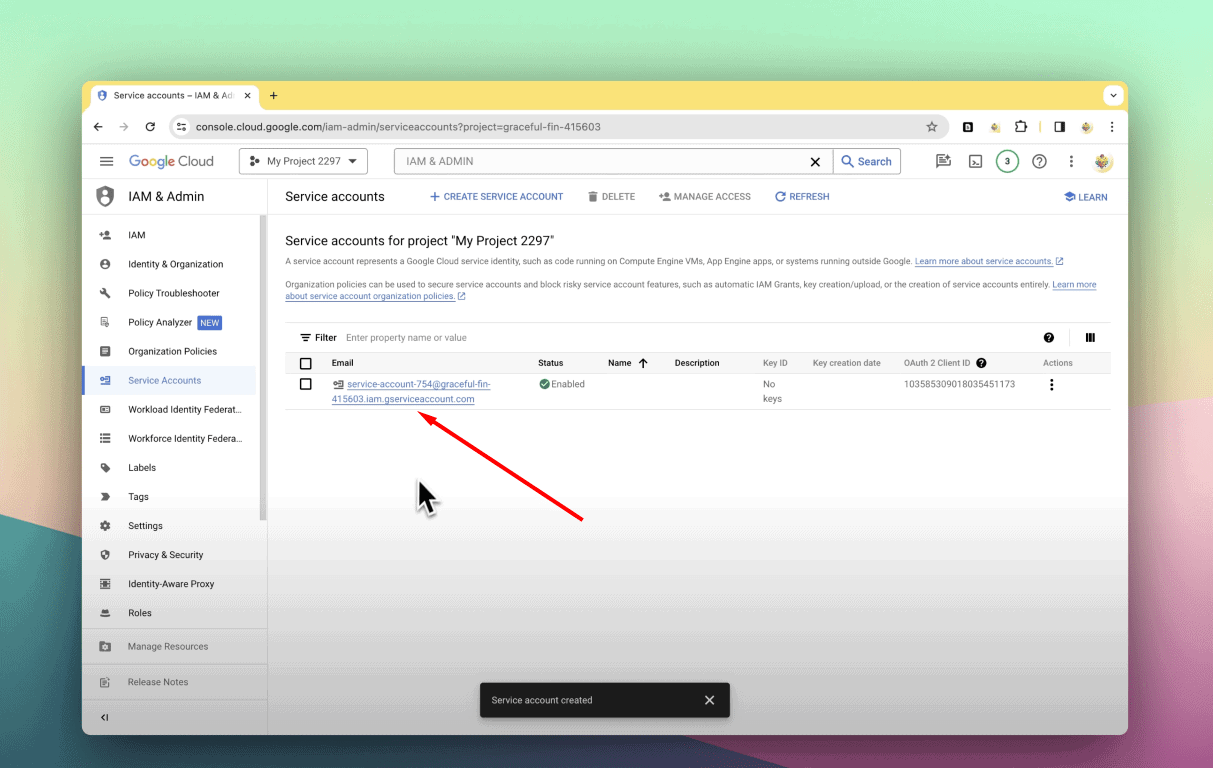Open a new browser tab with plus
This screenshot has height=768, width=1213.
coord(273,96)
